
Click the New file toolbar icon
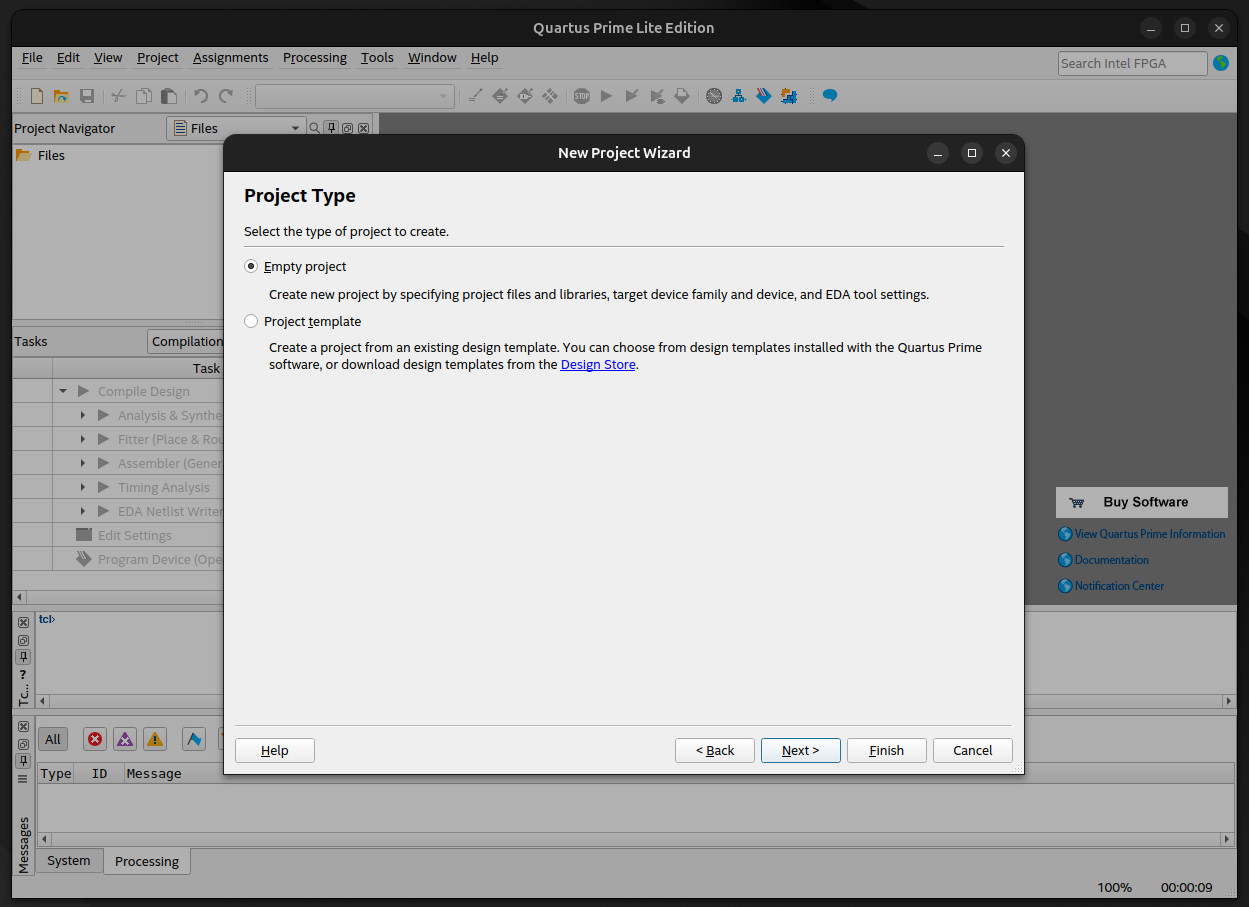coord(37,96)
